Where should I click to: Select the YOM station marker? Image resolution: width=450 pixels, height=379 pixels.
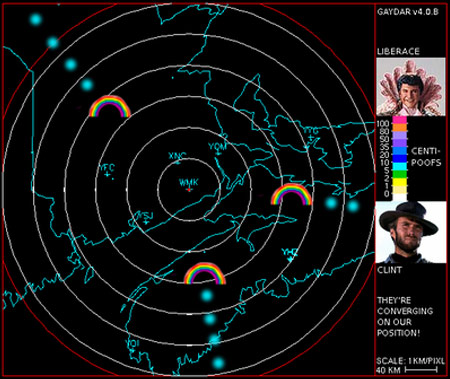(x=218, y=149)
